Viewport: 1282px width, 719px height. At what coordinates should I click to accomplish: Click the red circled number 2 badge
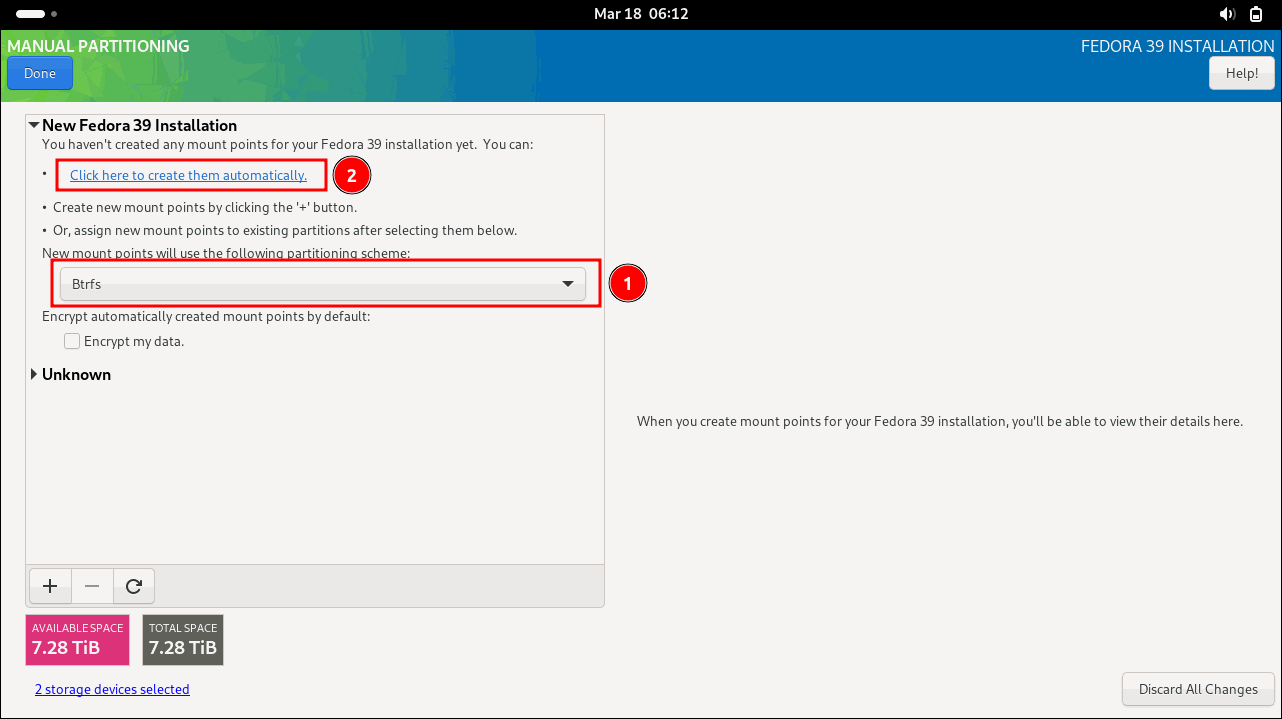click(x=351, y=176)
